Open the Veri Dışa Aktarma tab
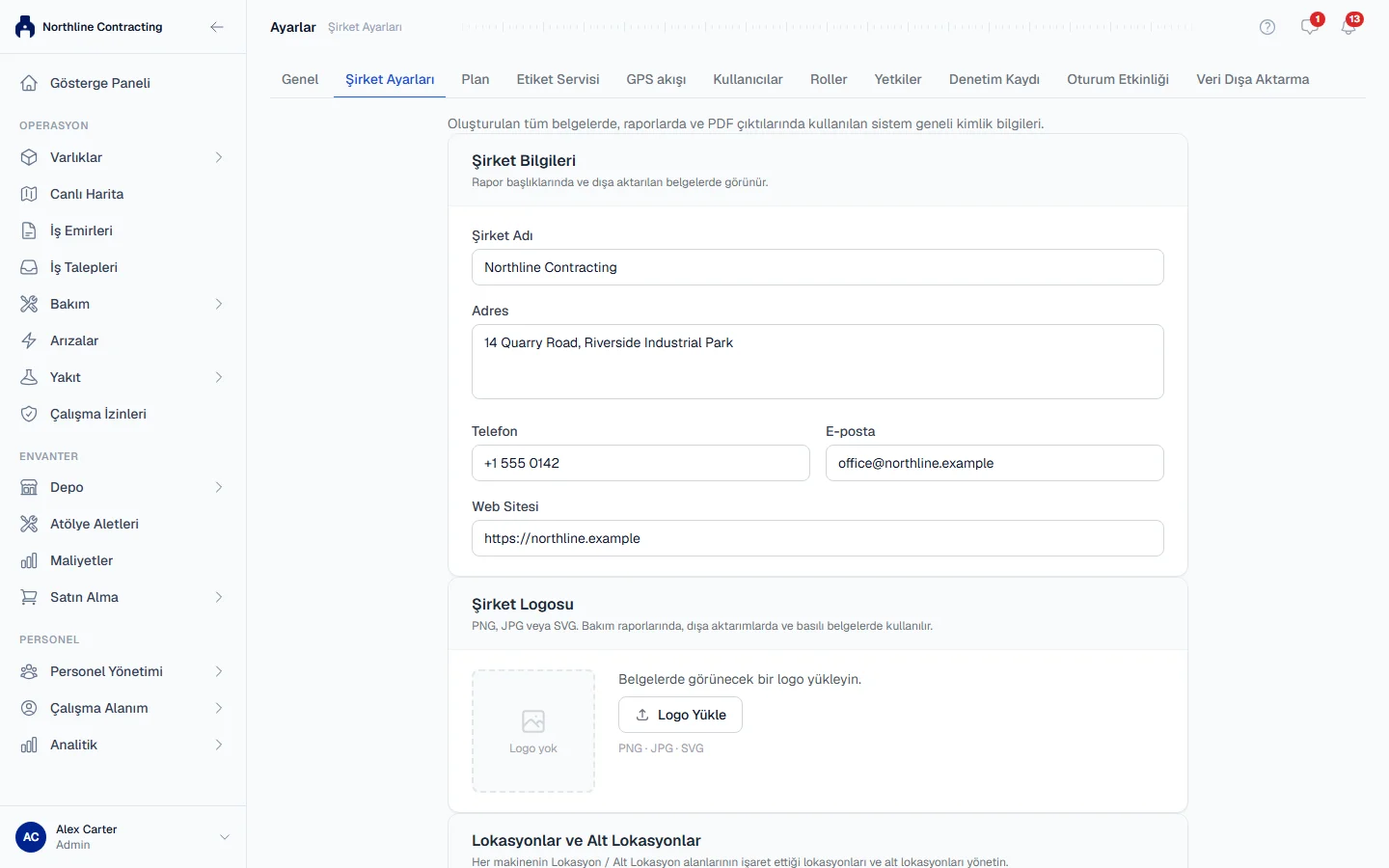Screen dimensions: 1389x868 click(x=1253, y=79)
